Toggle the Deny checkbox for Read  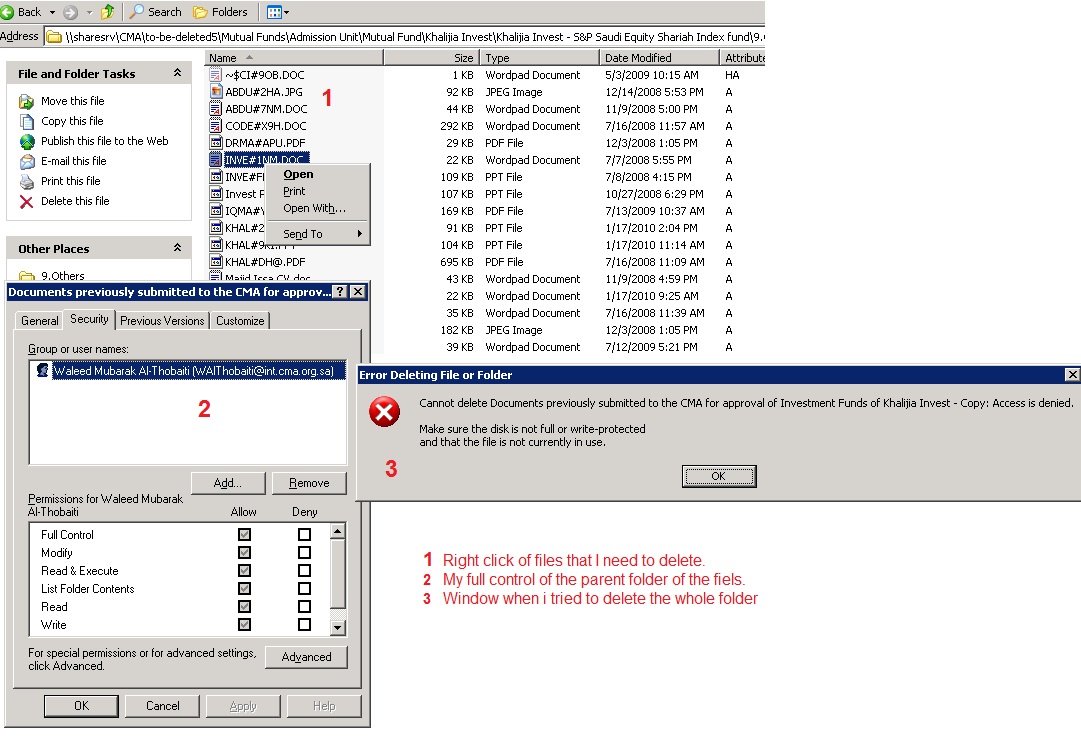point(304,606)
